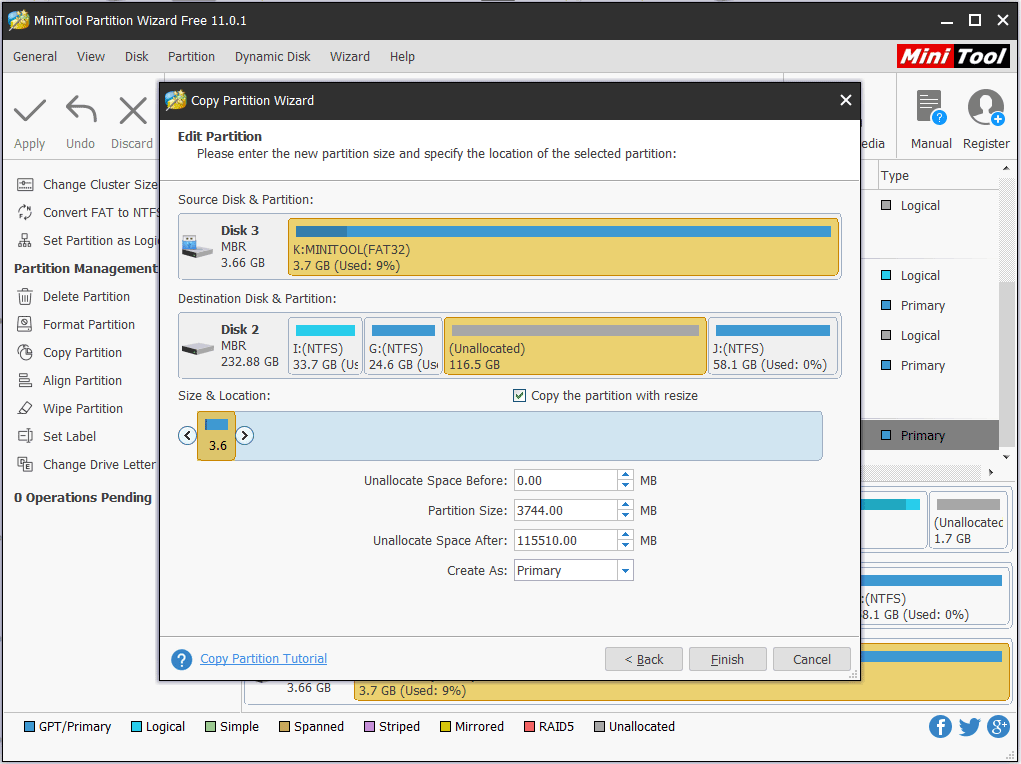Image resolution: width=1021 pixels, height=764 pixels.
Task: Click the Register user icon
Action: (986, 107)
